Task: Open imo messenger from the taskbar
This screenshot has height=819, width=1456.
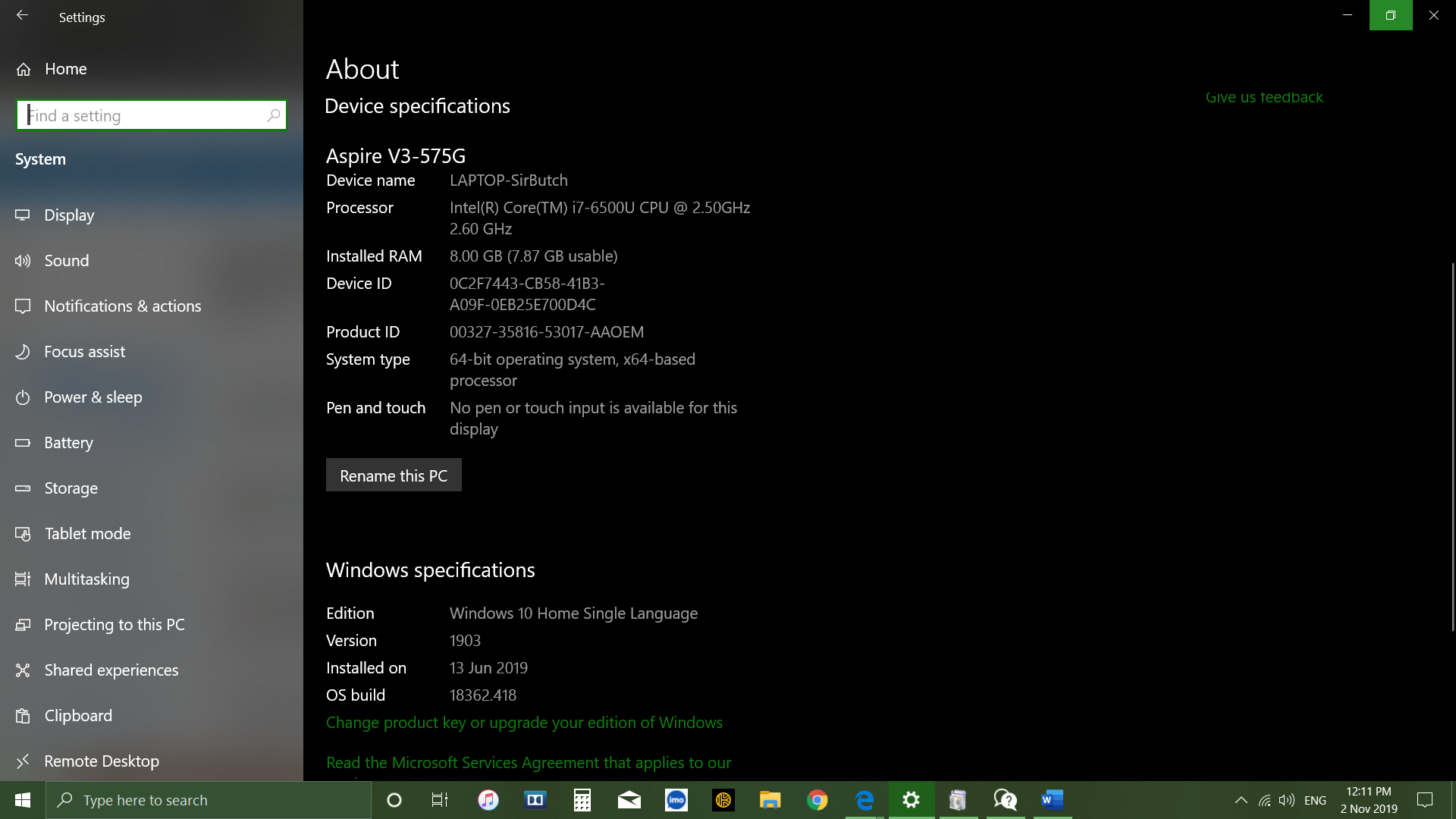Action: pyautogui.click(x=676, y=800)
